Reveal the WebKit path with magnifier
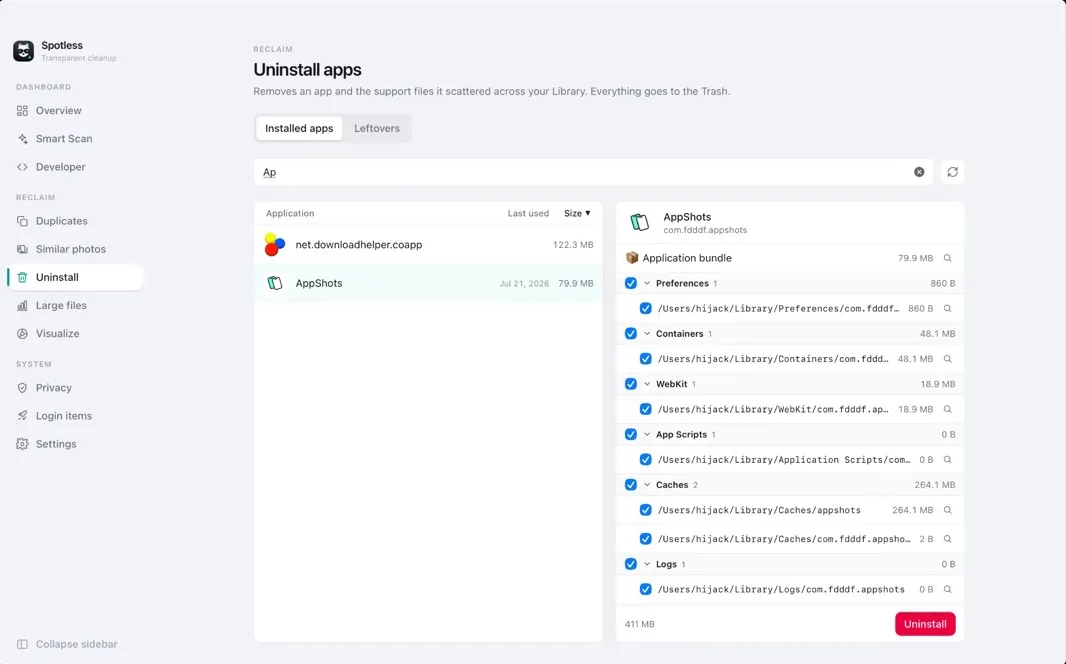 click(947, 409)
